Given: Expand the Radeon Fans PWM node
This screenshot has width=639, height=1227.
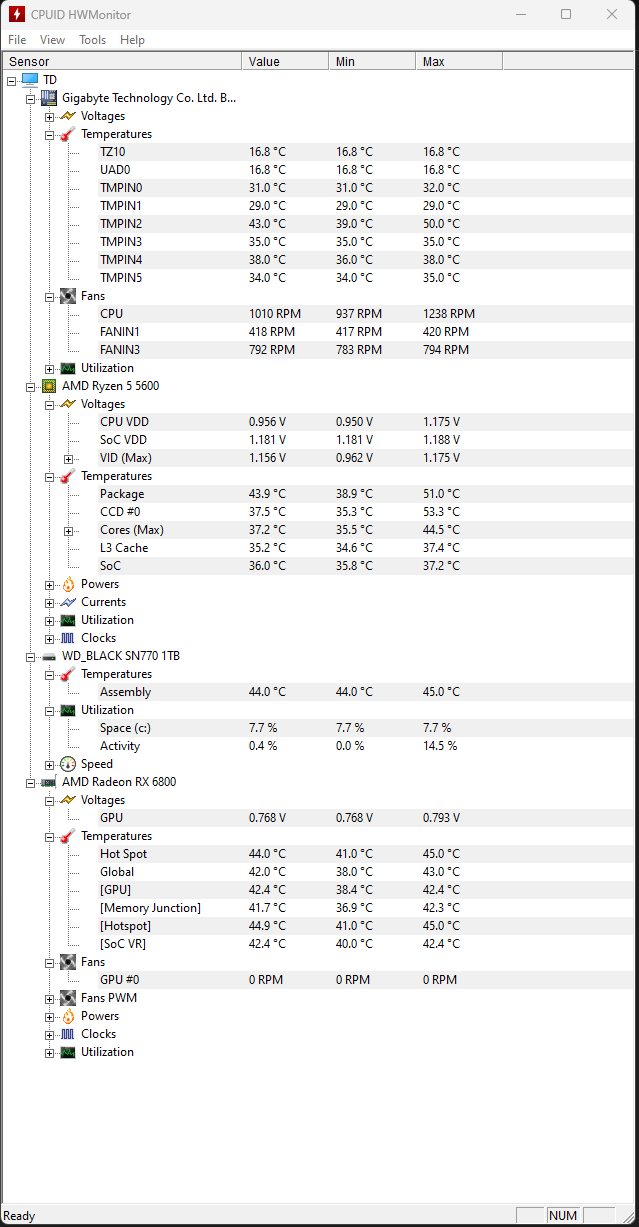Looking at the screenshot, I should click(49, 998).
